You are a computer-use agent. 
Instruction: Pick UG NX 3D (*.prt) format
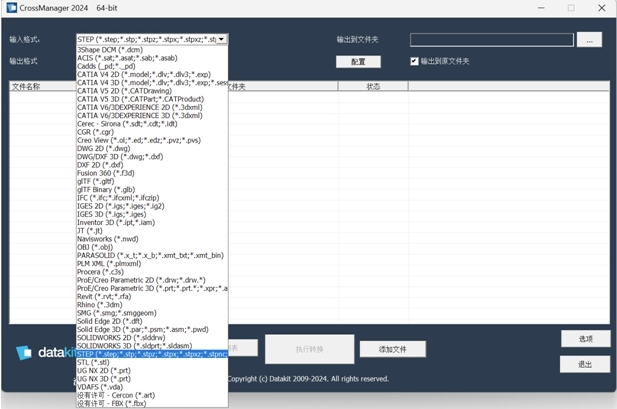(x=152, y=379)
